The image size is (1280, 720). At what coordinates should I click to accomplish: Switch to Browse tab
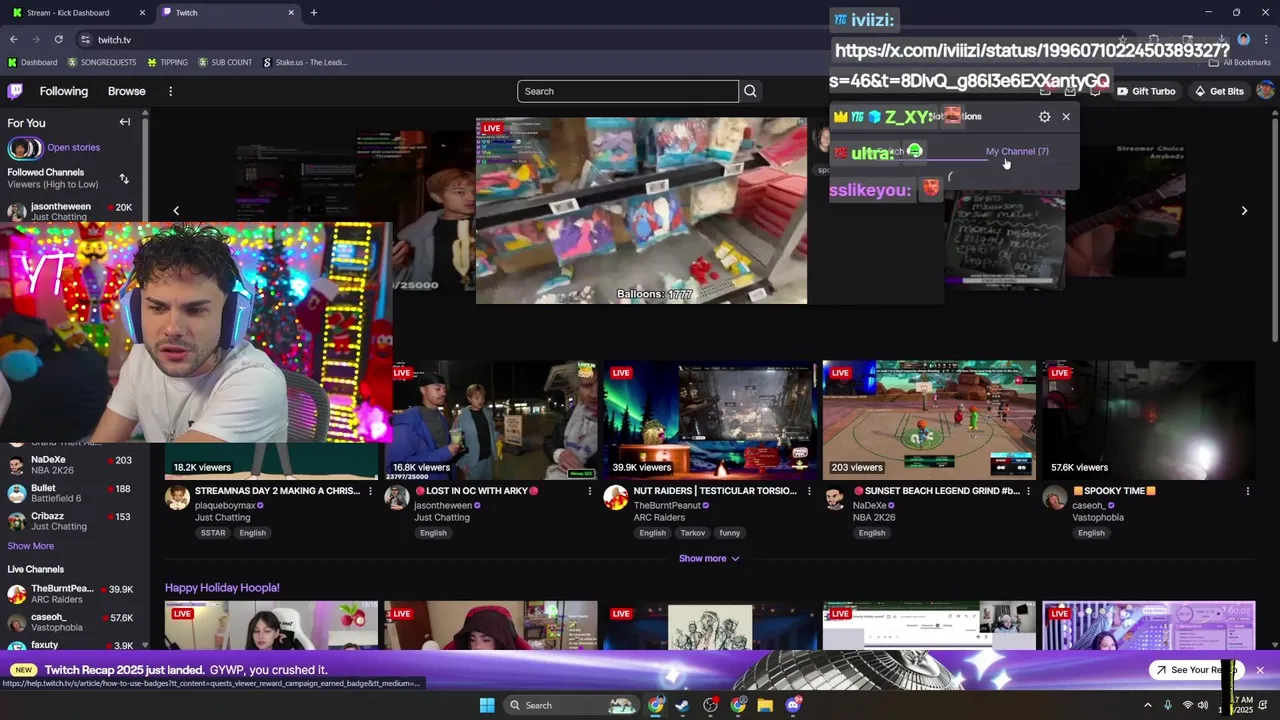click(126, 91)
